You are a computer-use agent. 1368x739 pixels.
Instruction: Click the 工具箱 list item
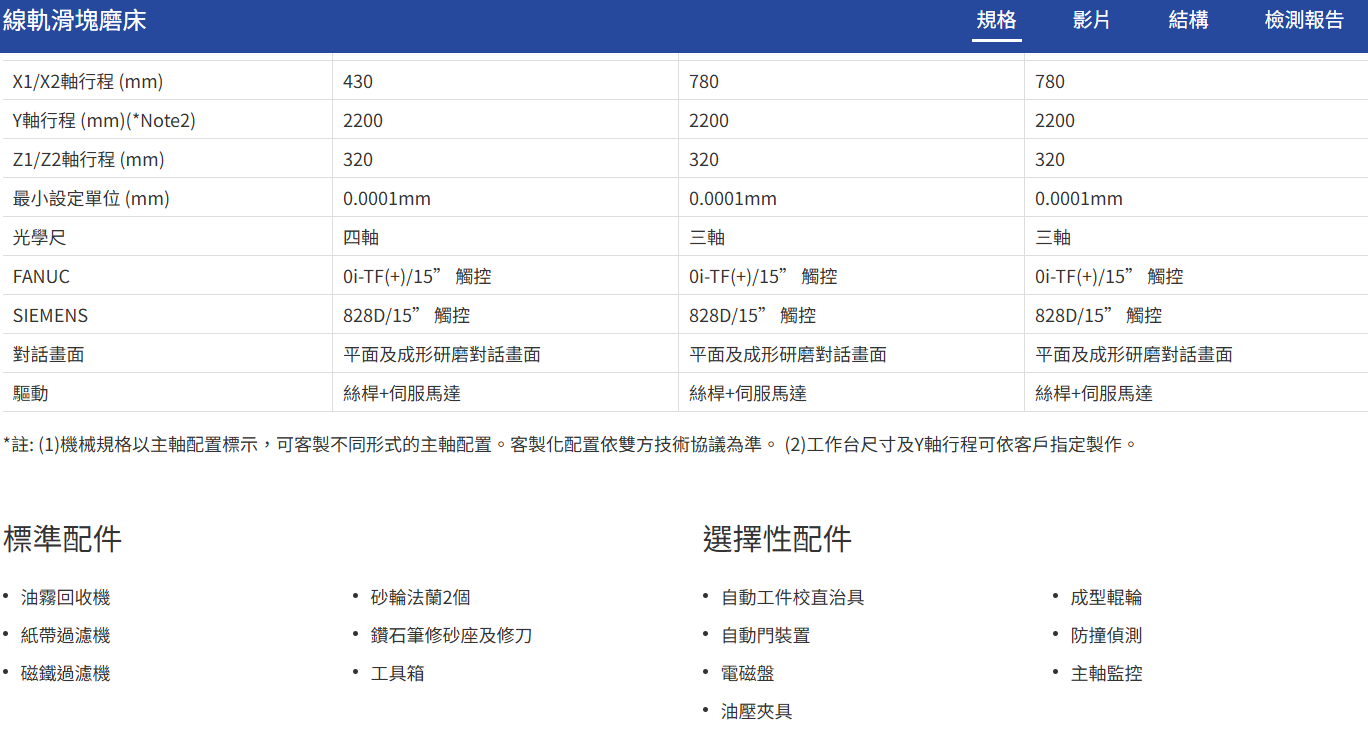click(398, 674)
